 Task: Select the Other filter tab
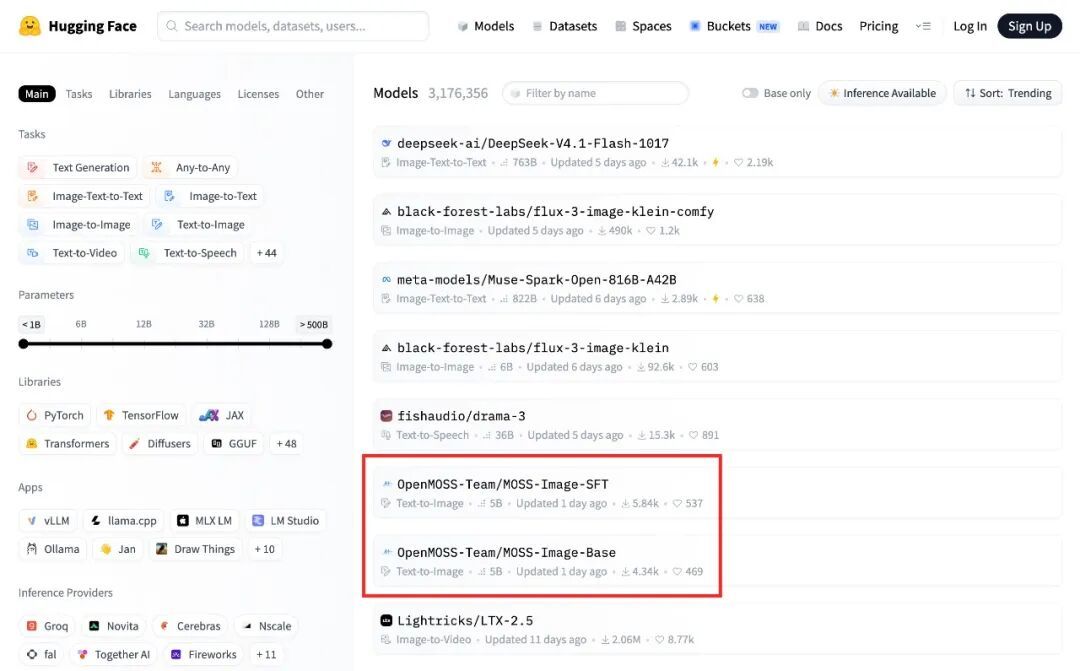coord(310,94)
